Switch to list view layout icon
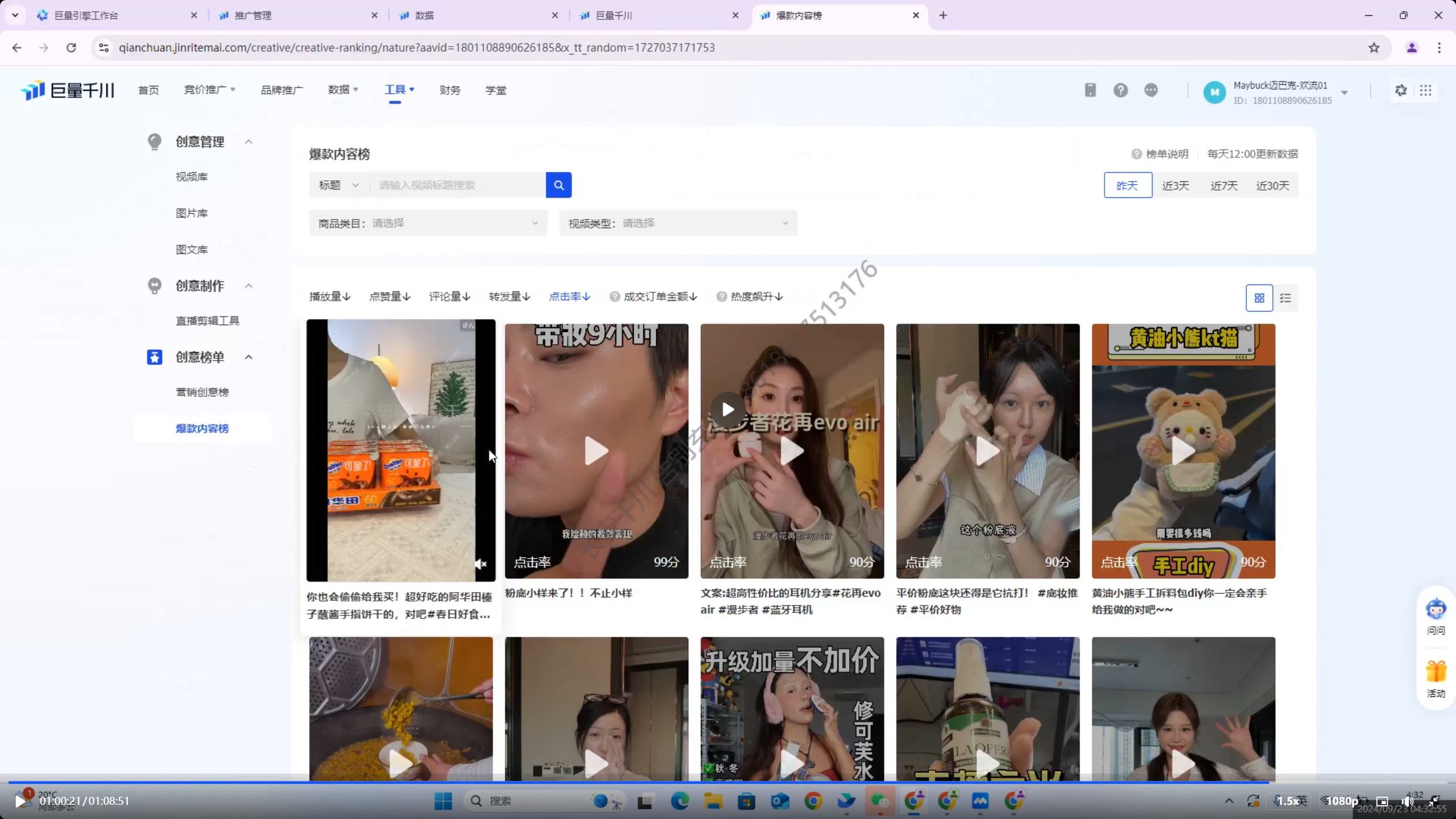 coord(1285,298)
